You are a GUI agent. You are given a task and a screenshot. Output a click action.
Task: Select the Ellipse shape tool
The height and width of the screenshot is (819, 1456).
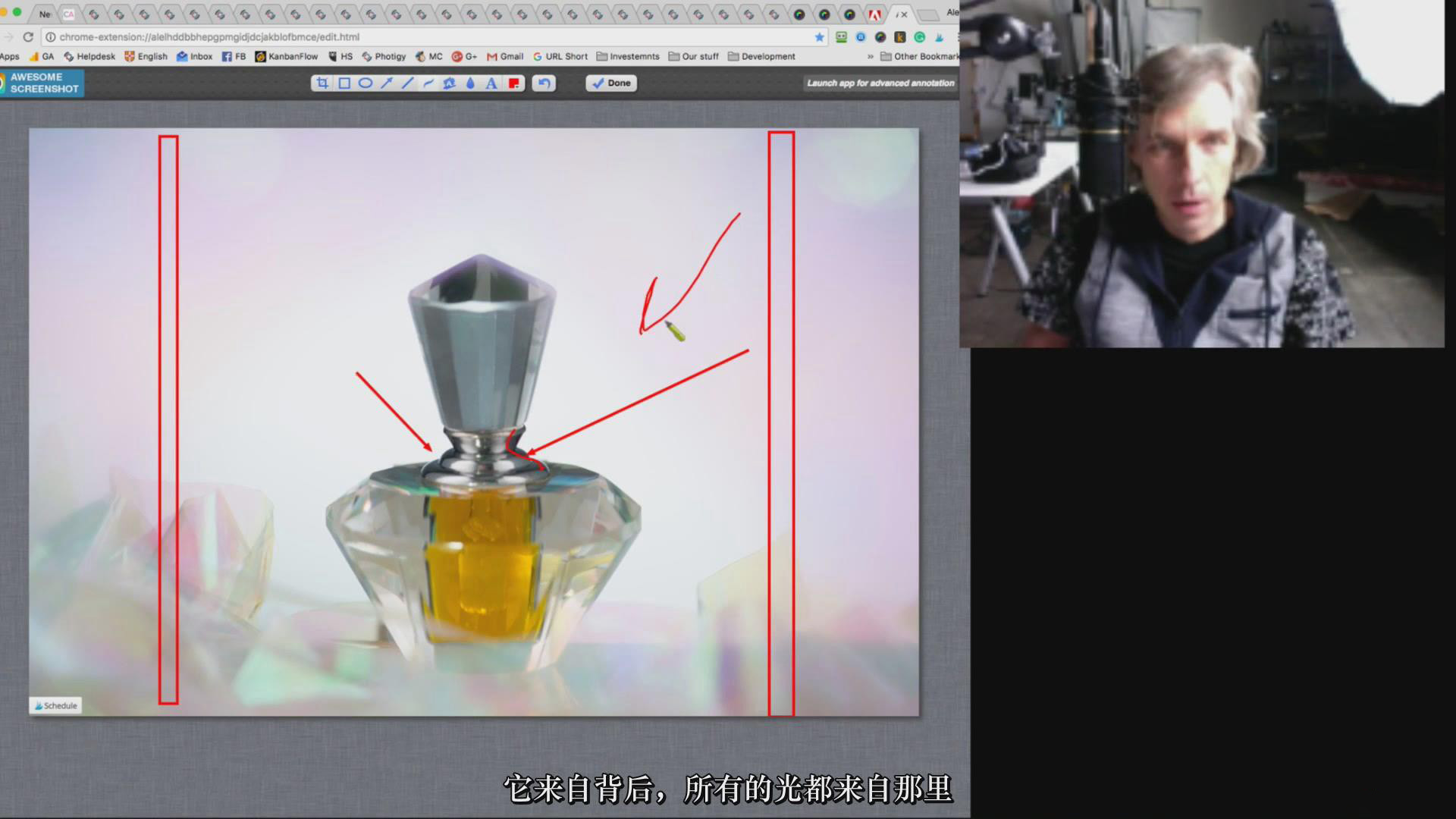coord(365,83)
